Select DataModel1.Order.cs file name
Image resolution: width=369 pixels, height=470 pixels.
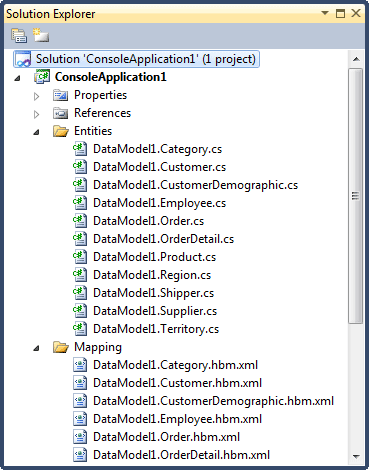(x=148, y=221)
